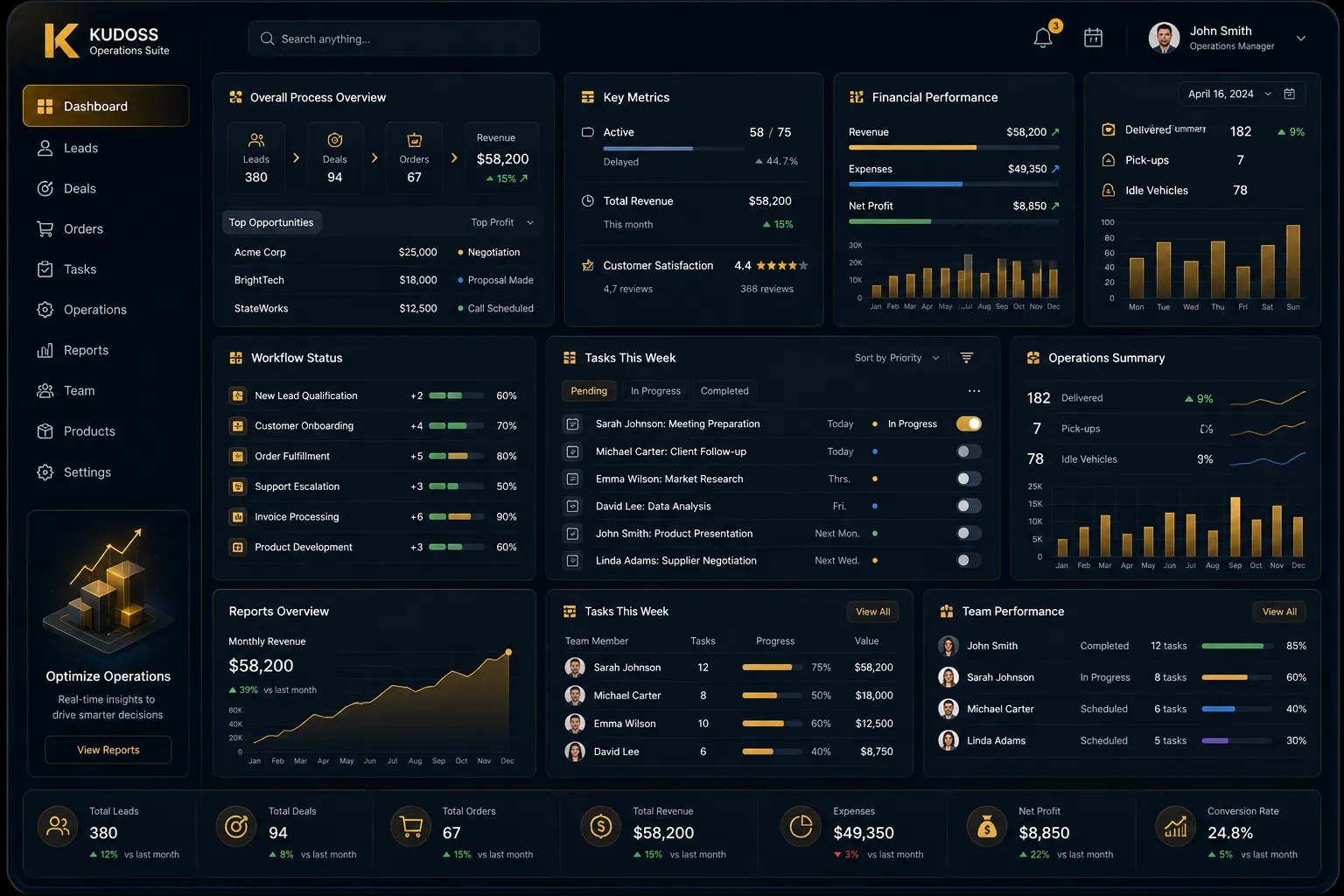Click the Settings cog icon in sidebar
This screenshot has width=1344, height=896.
(45, 472)
